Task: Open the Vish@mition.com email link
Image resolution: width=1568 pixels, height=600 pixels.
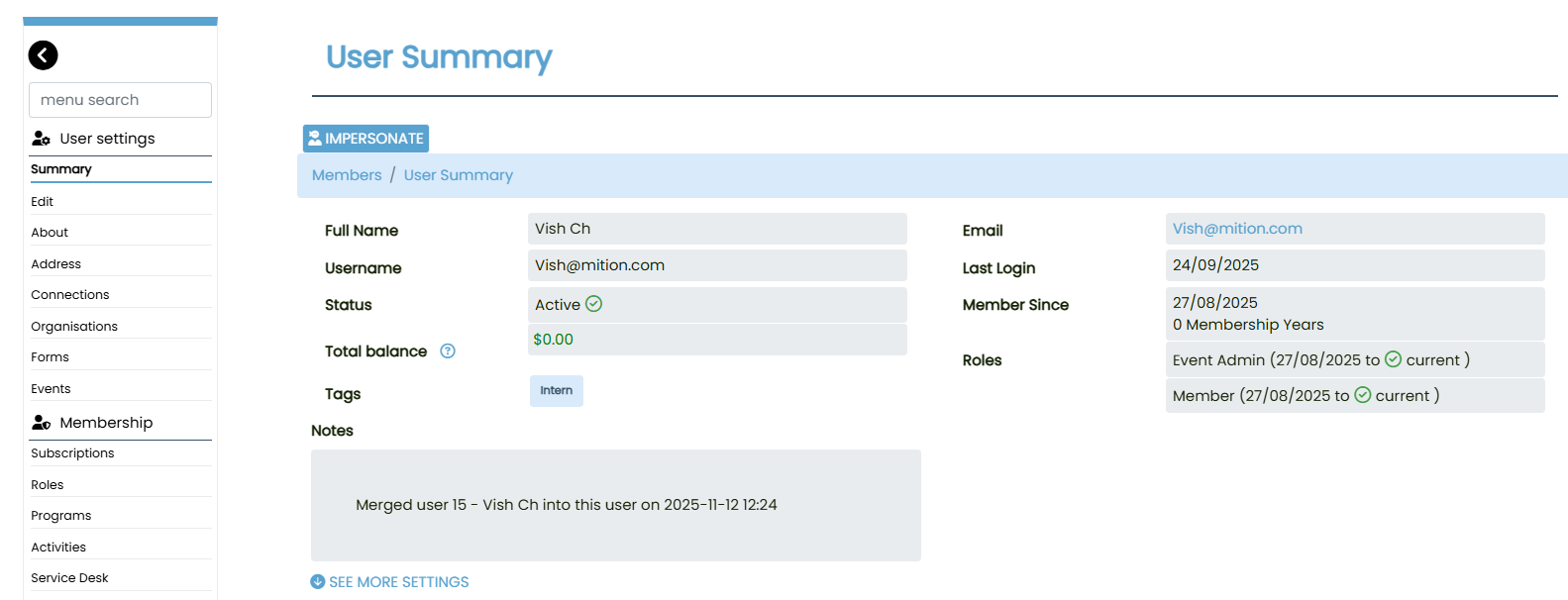Action: click(x=1237, y=229)
